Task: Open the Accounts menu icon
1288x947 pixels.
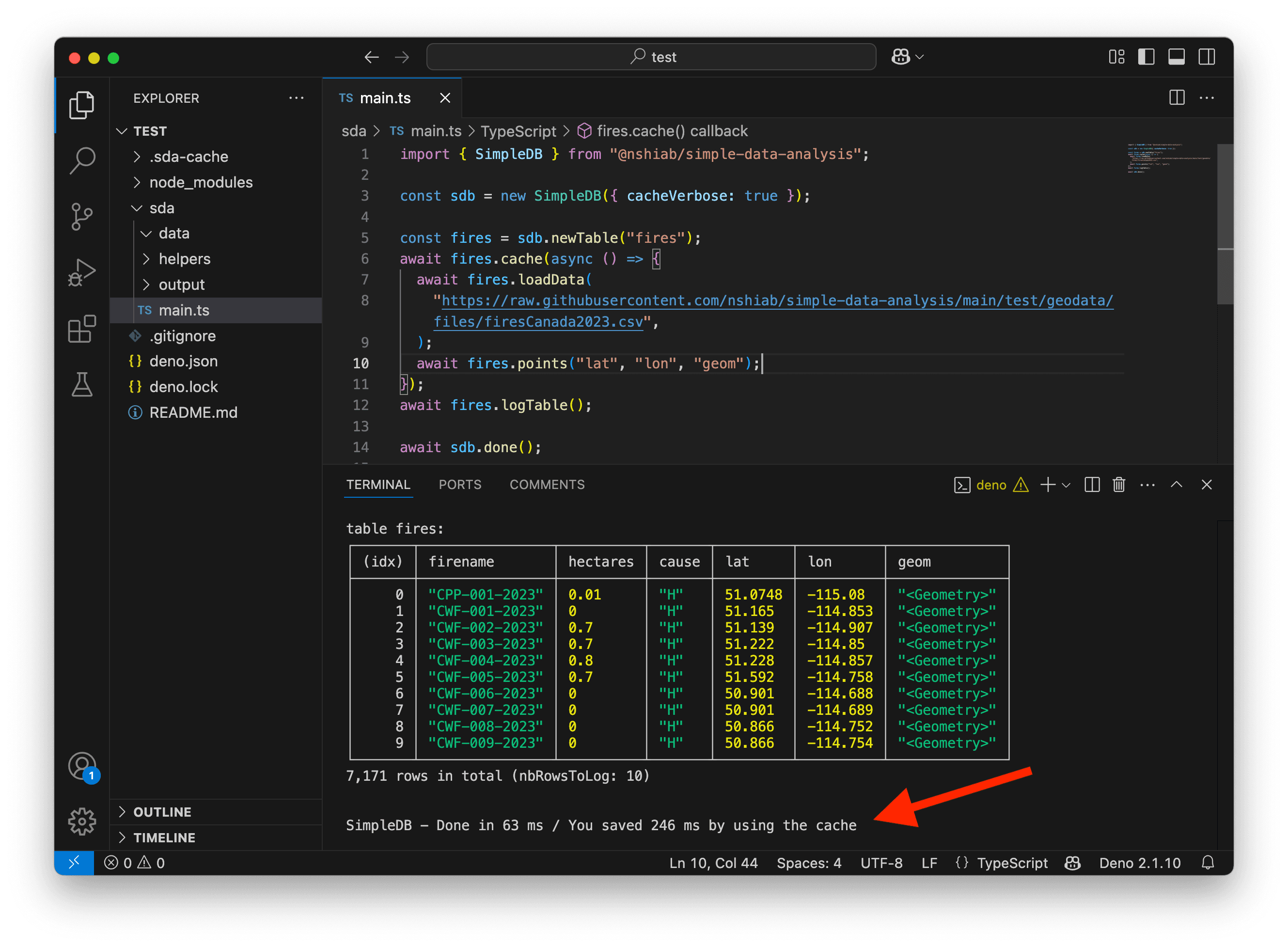Action: click(x=82, y=766)
